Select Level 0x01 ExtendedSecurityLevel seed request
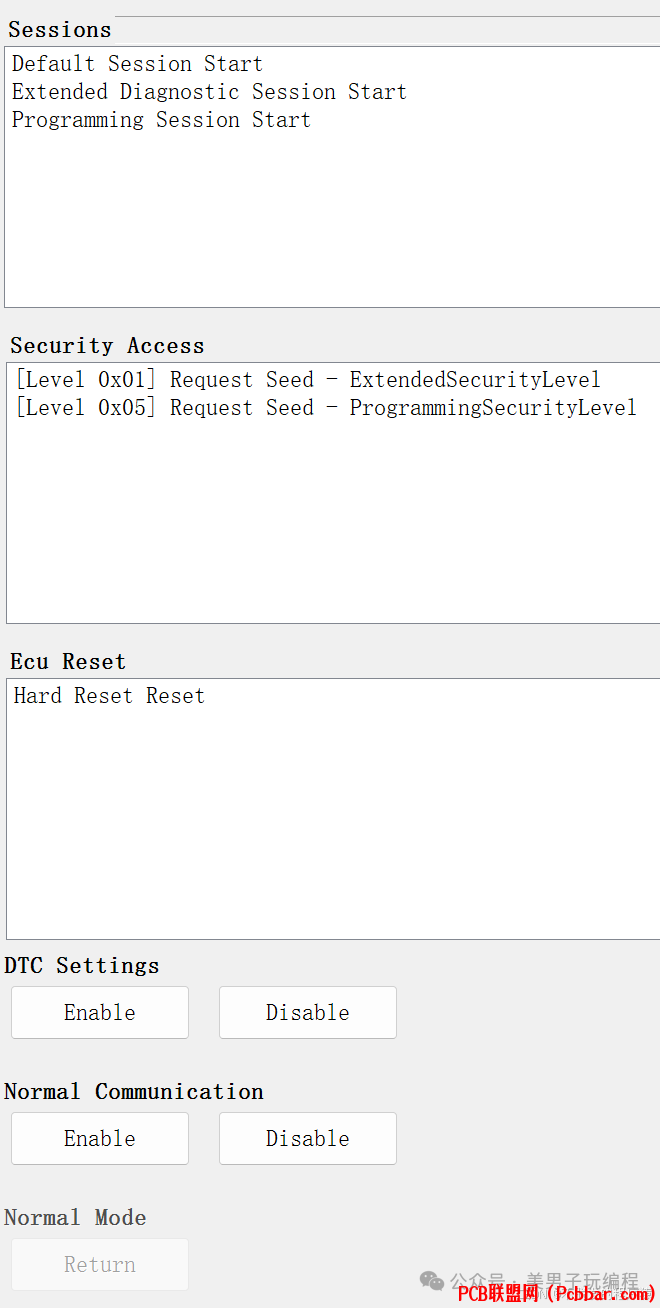This screenshot has width=660, height=1308. point(308,380)
